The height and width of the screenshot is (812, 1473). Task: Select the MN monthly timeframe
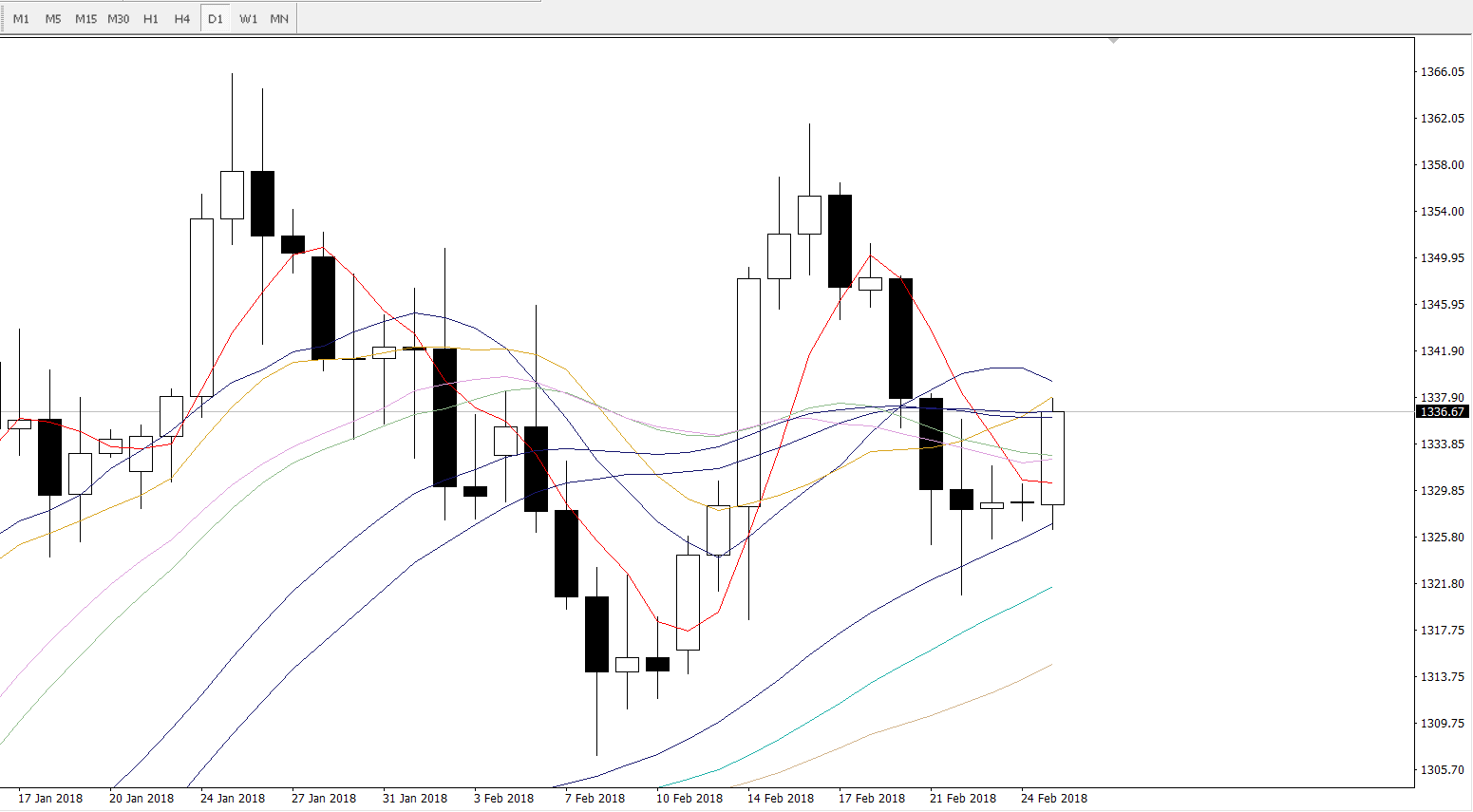tap(279, 19)
